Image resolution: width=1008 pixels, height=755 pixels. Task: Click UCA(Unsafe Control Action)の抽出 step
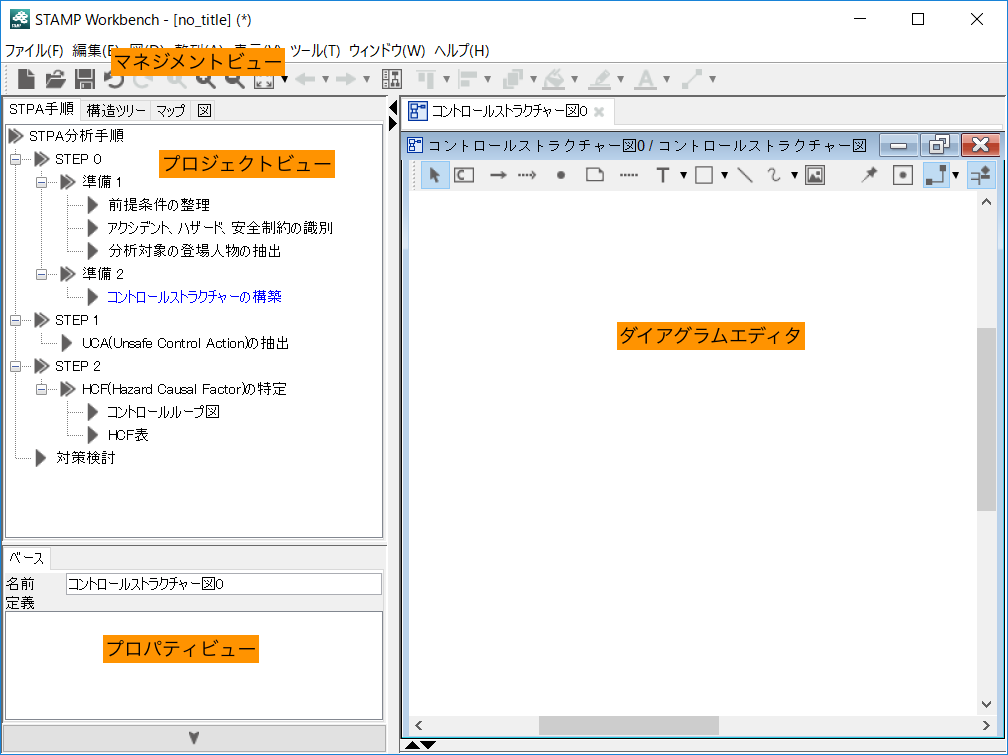point(185,343)
